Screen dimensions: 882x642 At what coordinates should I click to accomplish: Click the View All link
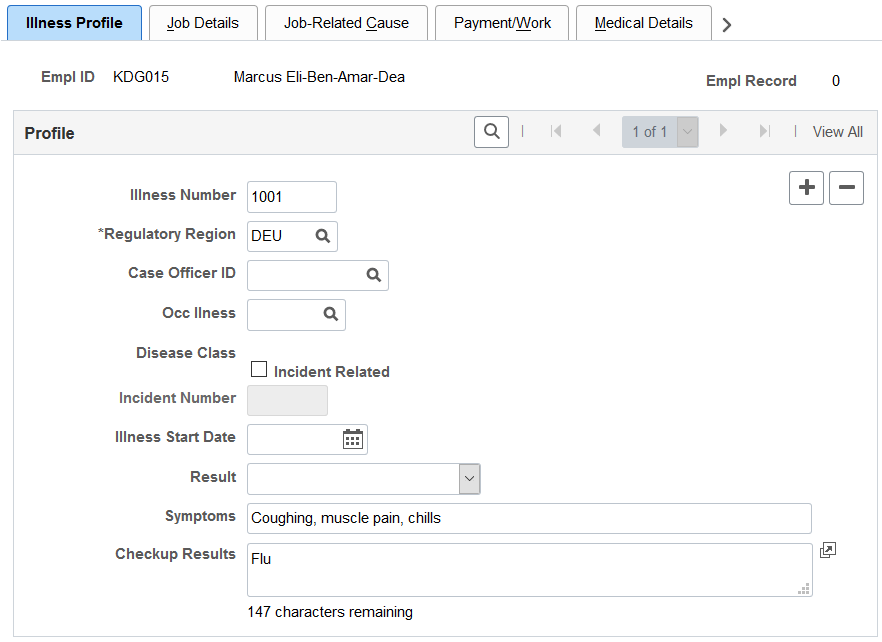pos(837,132)
